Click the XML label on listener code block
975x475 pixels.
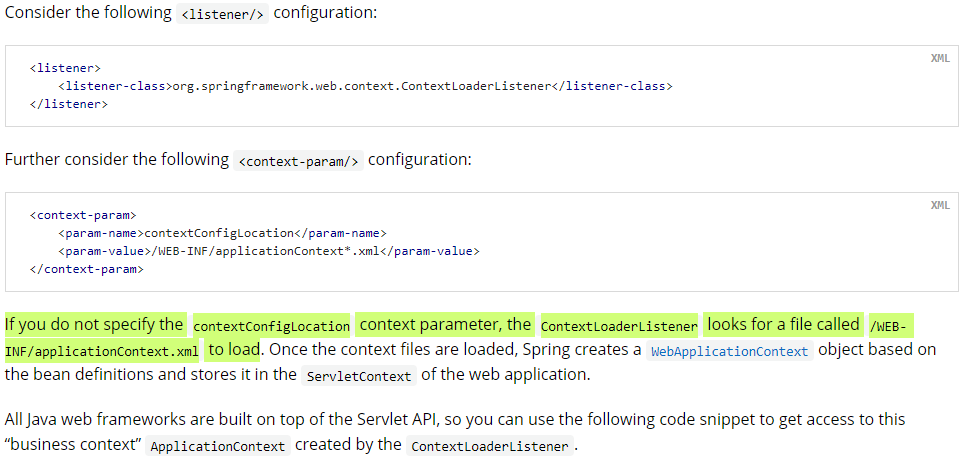tap(940, 58)
